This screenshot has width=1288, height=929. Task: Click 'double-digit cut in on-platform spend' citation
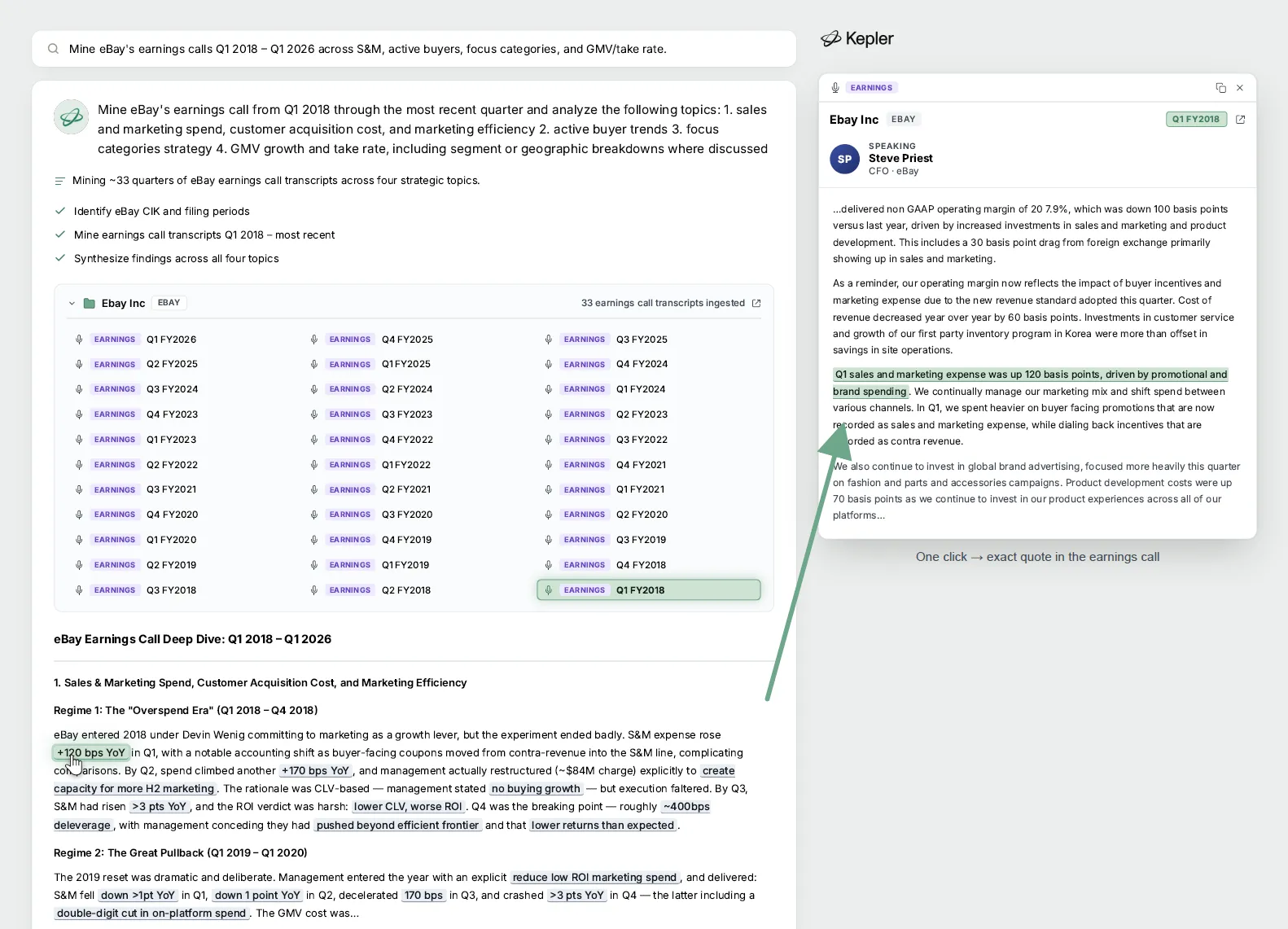tap(151, 914)
